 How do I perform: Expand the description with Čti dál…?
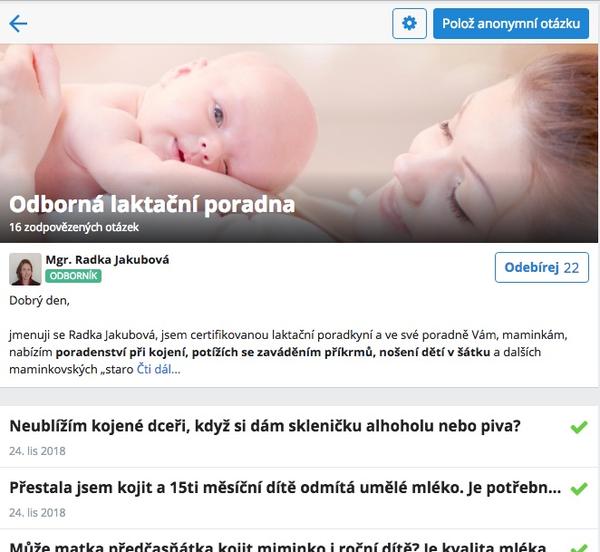tap(158, 369)
